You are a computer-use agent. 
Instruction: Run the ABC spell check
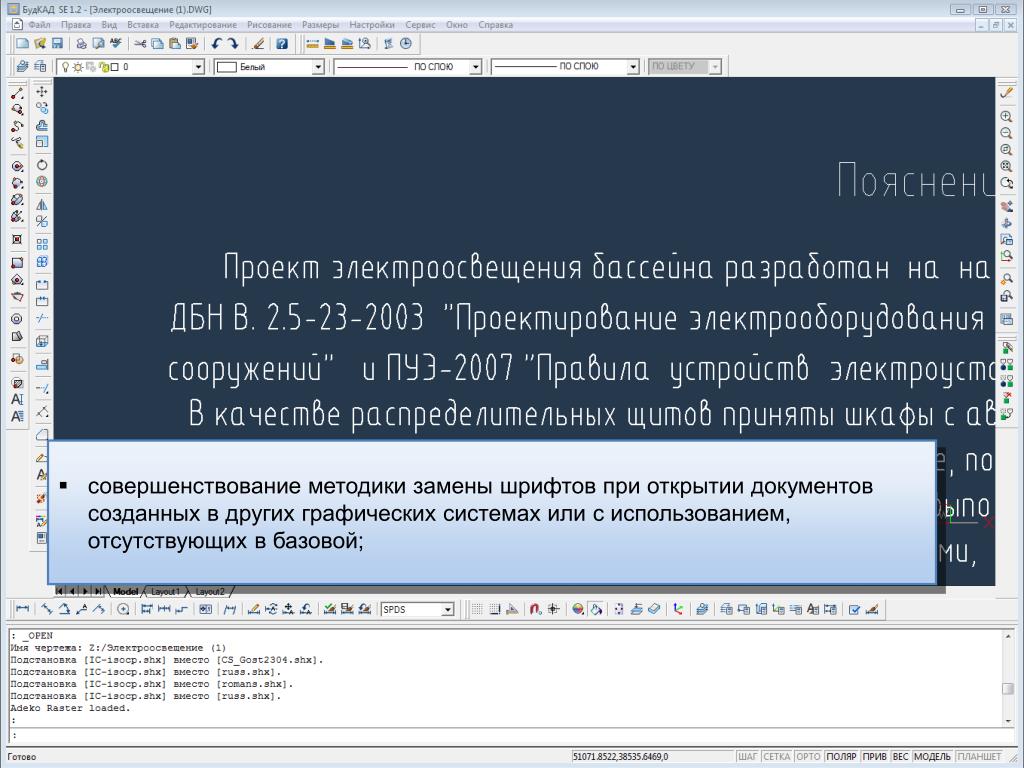coord(116,44)
